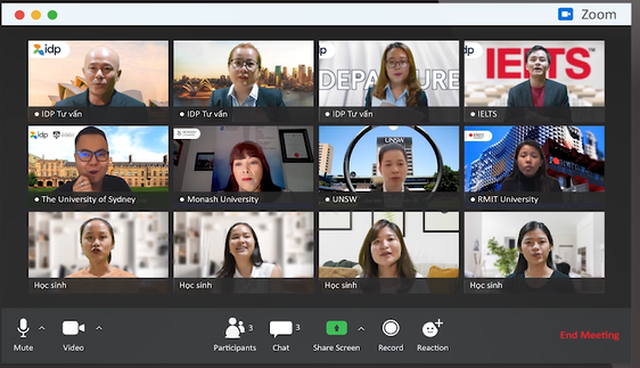Expand Share Screen options arrow

pos(361,329)
